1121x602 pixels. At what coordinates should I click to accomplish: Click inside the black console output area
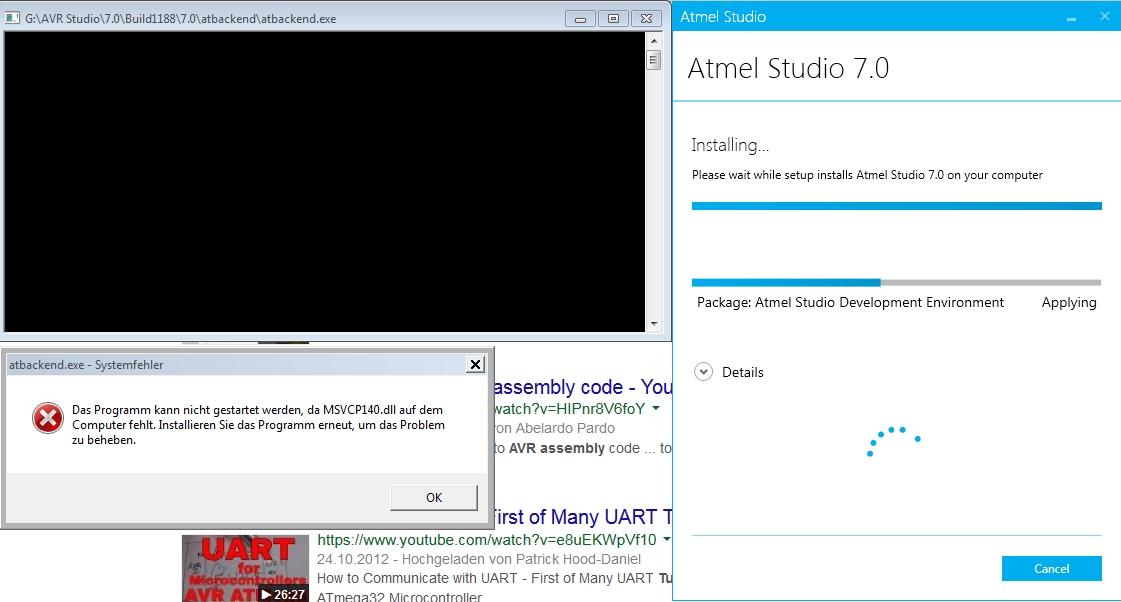(325, 182)
